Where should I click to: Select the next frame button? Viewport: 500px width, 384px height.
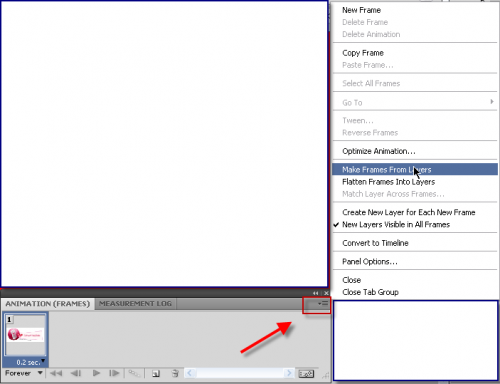[114, 373]
